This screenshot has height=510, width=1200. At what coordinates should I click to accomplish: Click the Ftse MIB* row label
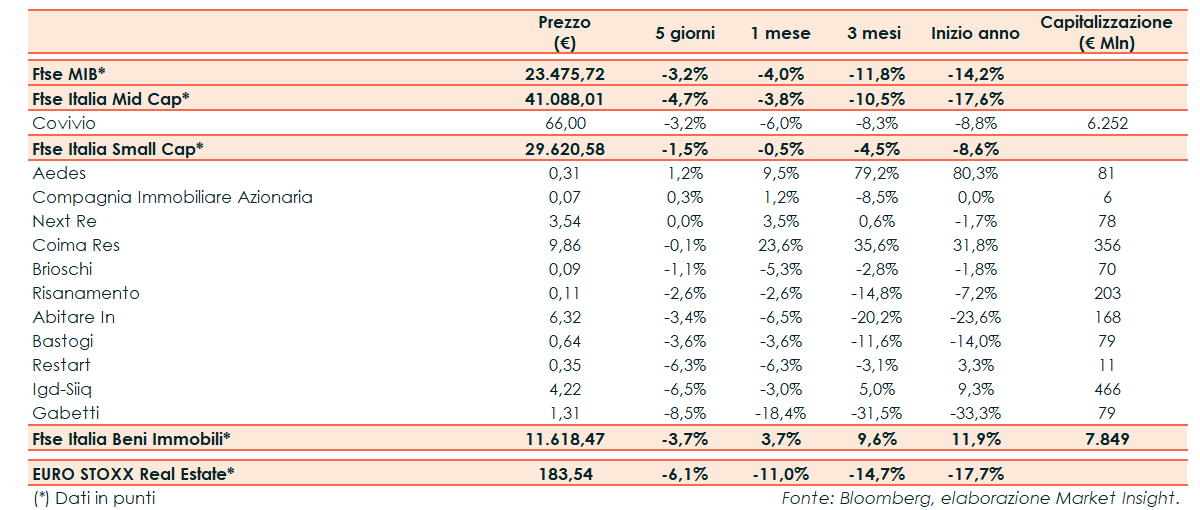point(68,74)
